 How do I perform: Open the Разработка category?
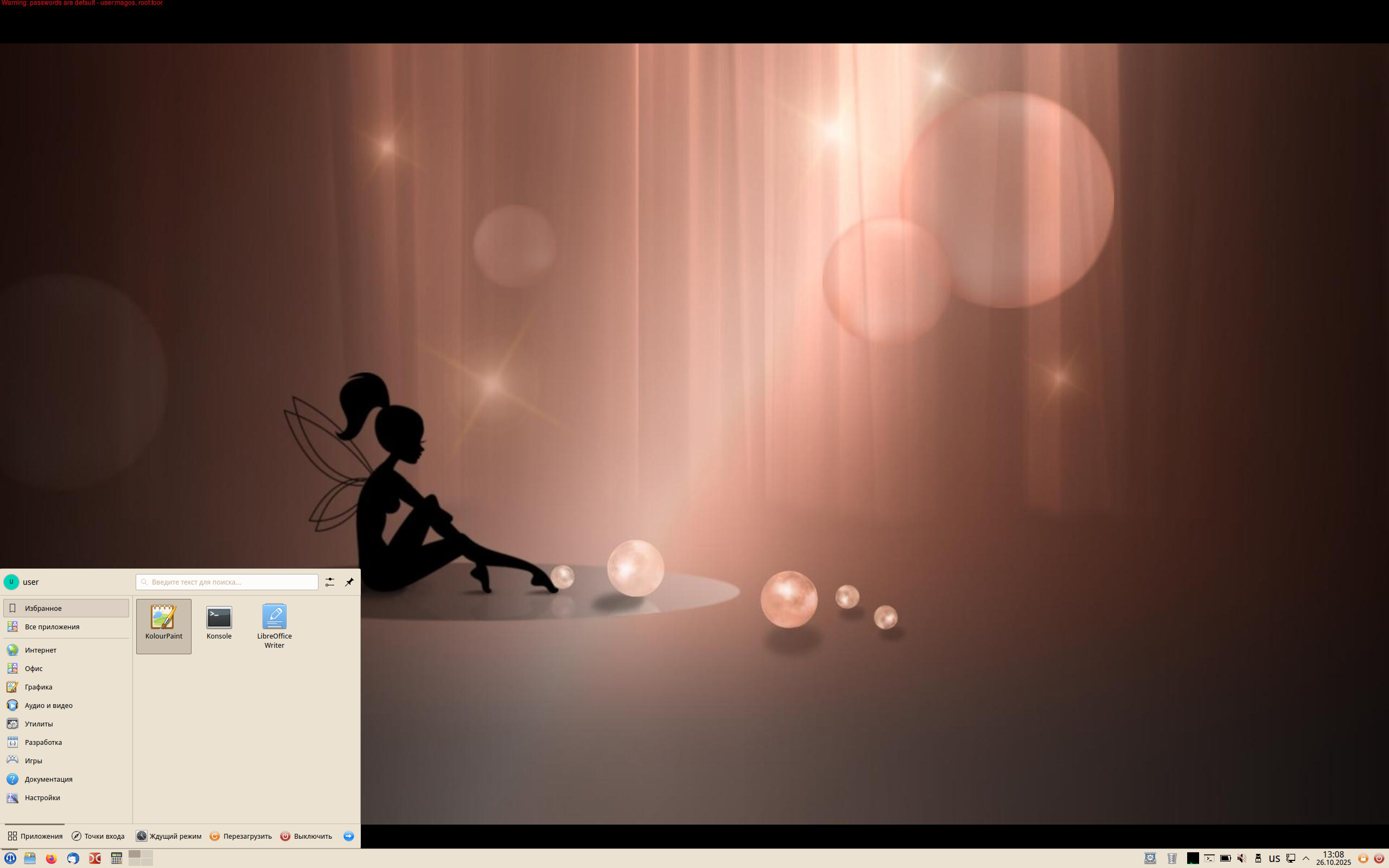(x=66, y=742)
